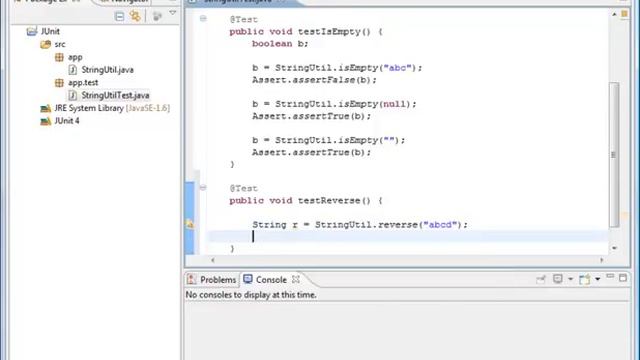Click the 'public void testReverse()' line
The width and height of the screenshot is (640, 360).
[306, 200]
